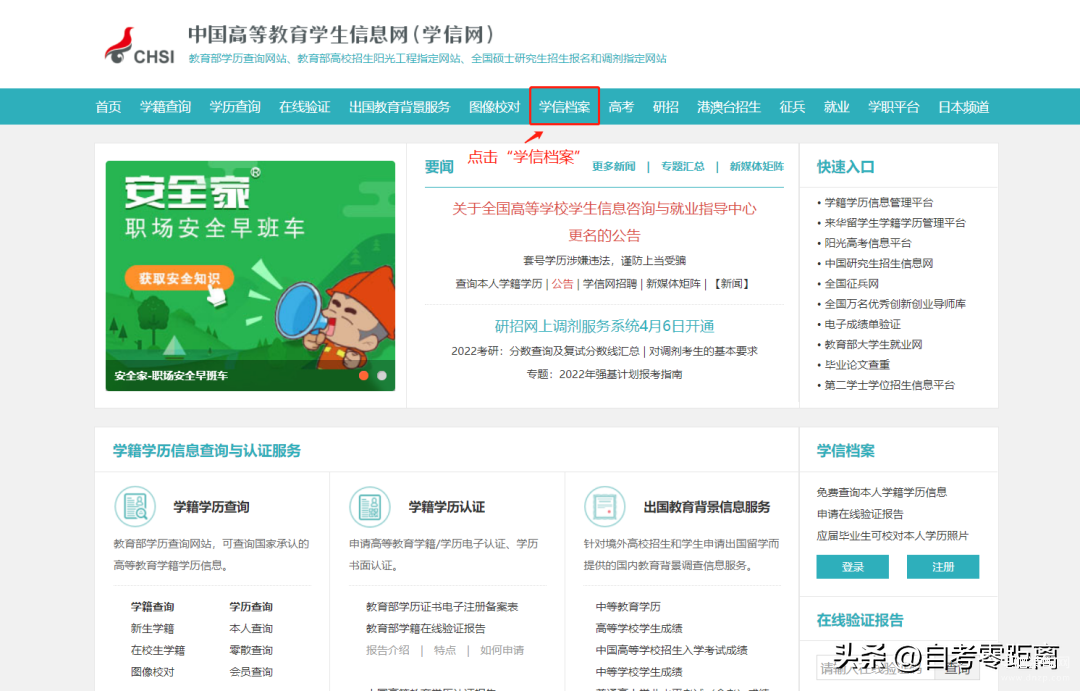This screenshot has width=1080, height=691.
Task: Open 在线验证 menu item
Action: (304, 107)
